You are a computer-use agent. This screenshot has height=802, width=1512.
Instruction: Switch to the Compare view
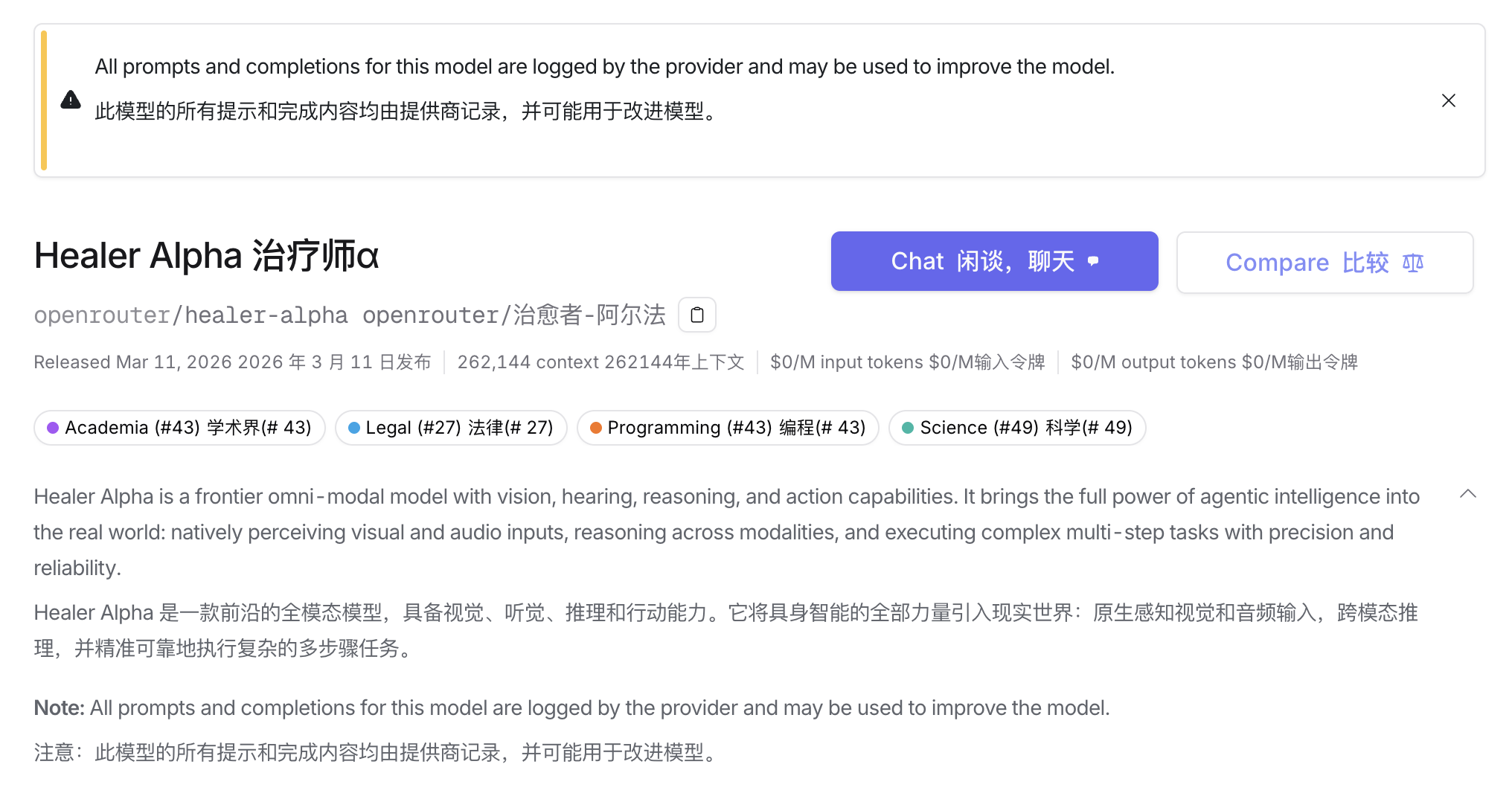pyautogui.click(x=1324, y=263)
